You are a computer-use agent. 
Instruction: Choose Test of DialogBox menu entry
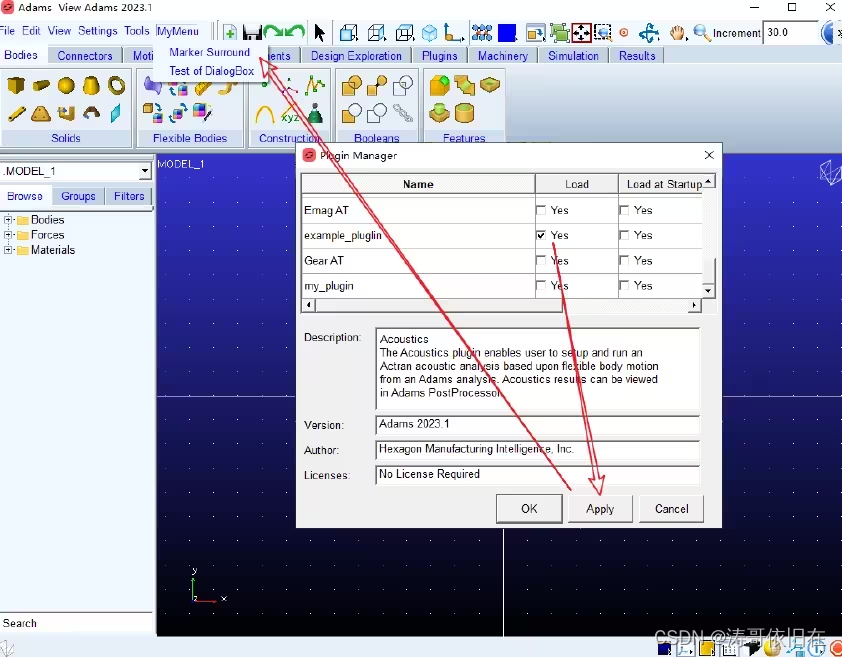(212, 71)
